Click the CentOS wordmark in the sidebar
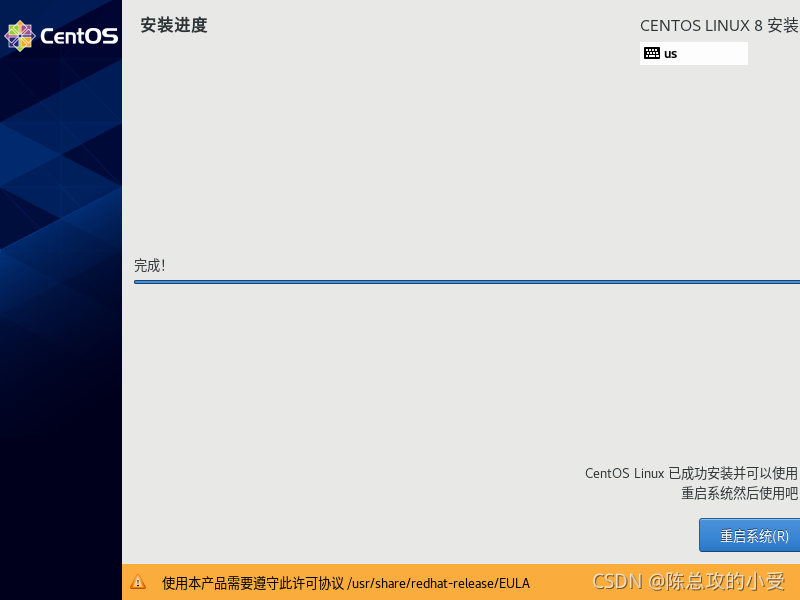Image resolution: width=800 pixels, height=600 pixels. (x=79, y=37)
